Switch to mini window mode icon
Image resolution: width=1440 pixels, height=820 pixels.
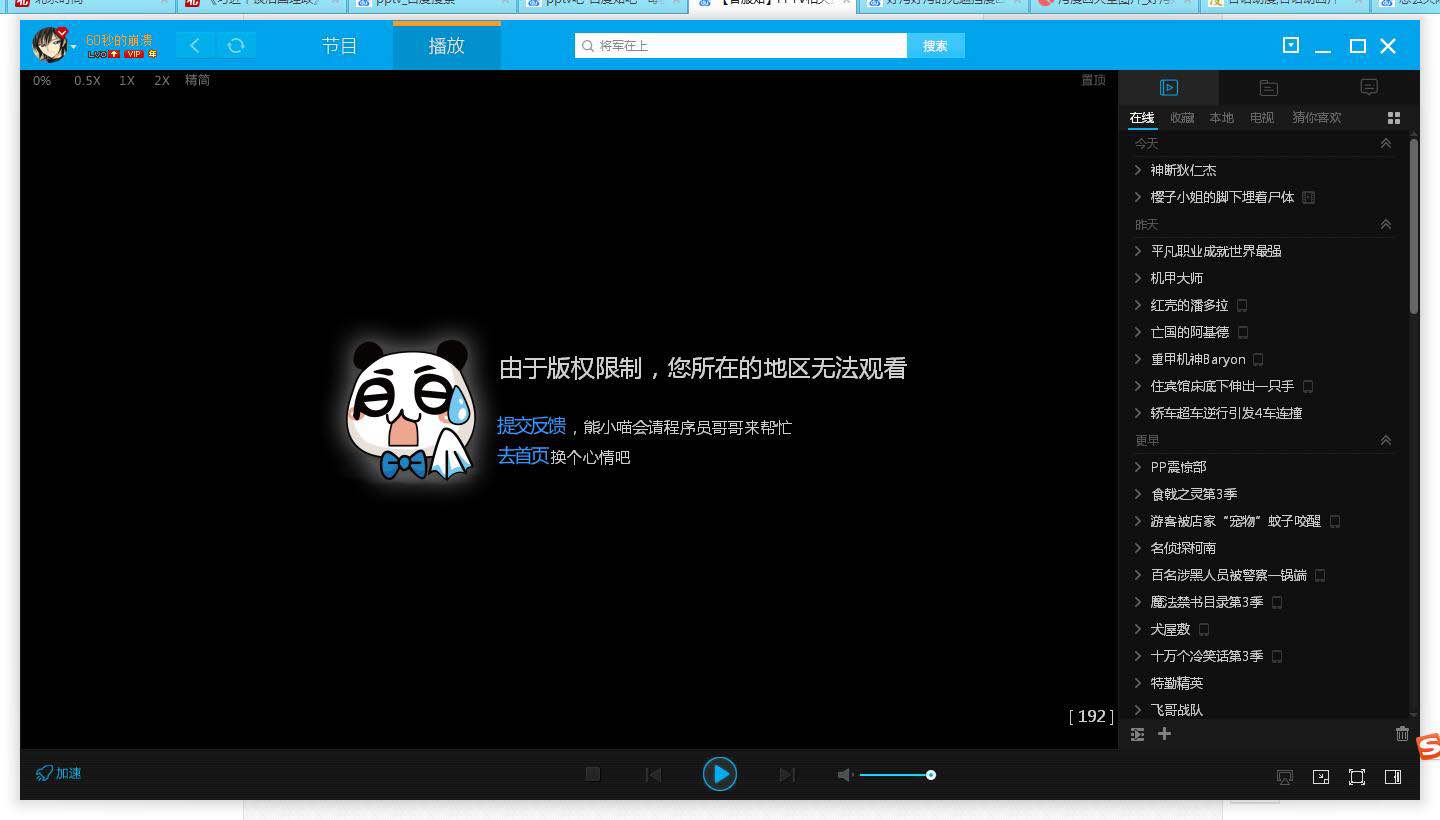pyautogui.click(x=1321, y=777)
